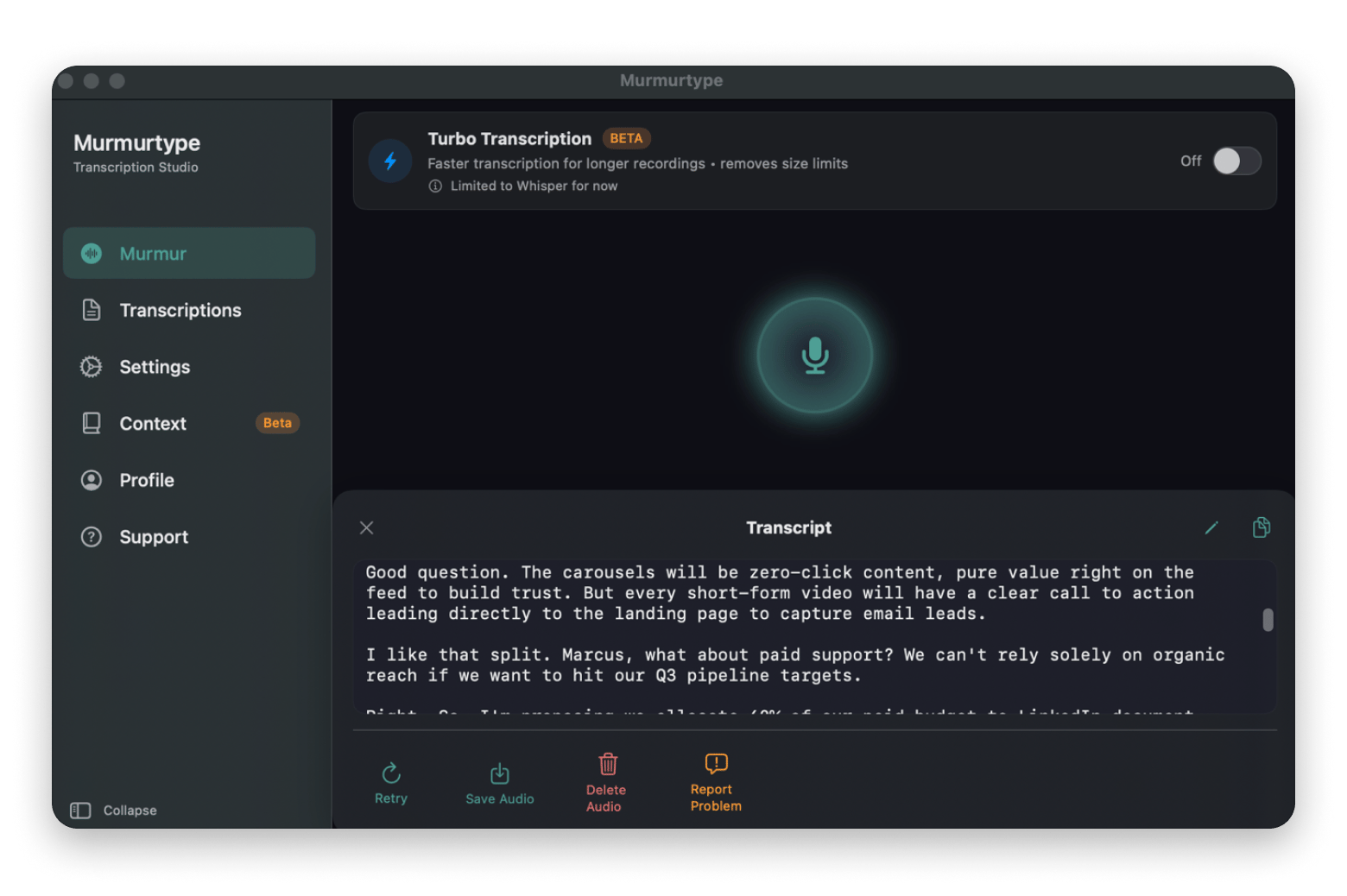Click the Transcriptions document icon
This screenshot has height=896, width=1347.
click(x=92, y=310)
